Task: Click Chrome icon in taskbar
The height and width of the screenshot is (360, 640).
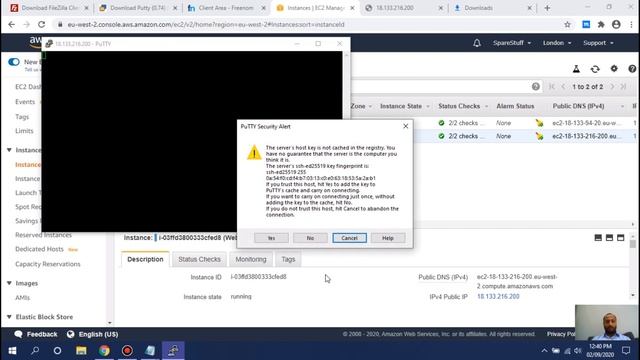Action: pyautogui.click(x=104, y=351)
